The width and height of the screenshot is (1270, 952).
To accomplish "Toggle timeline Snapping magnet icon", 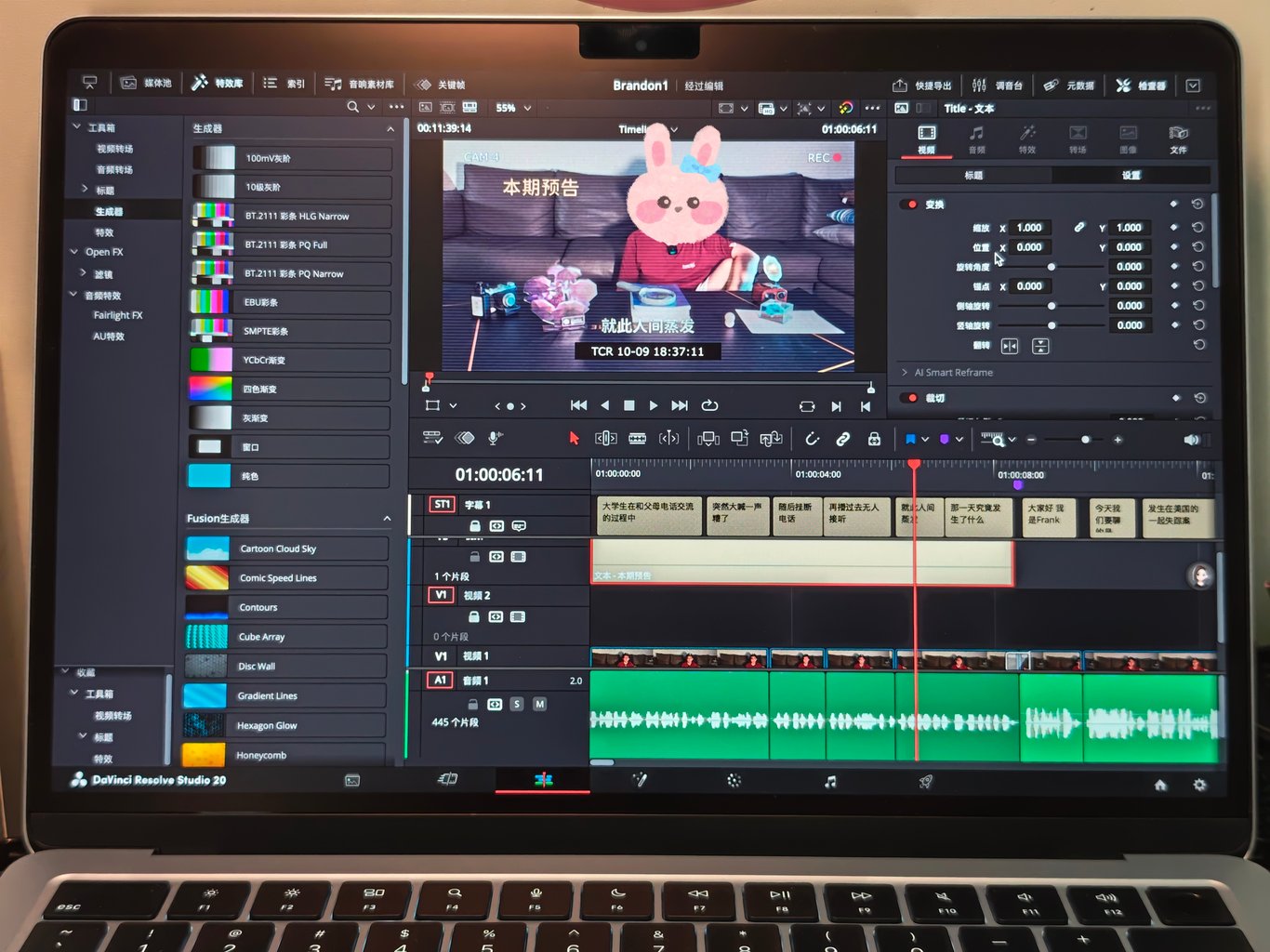I will point(812,439).
